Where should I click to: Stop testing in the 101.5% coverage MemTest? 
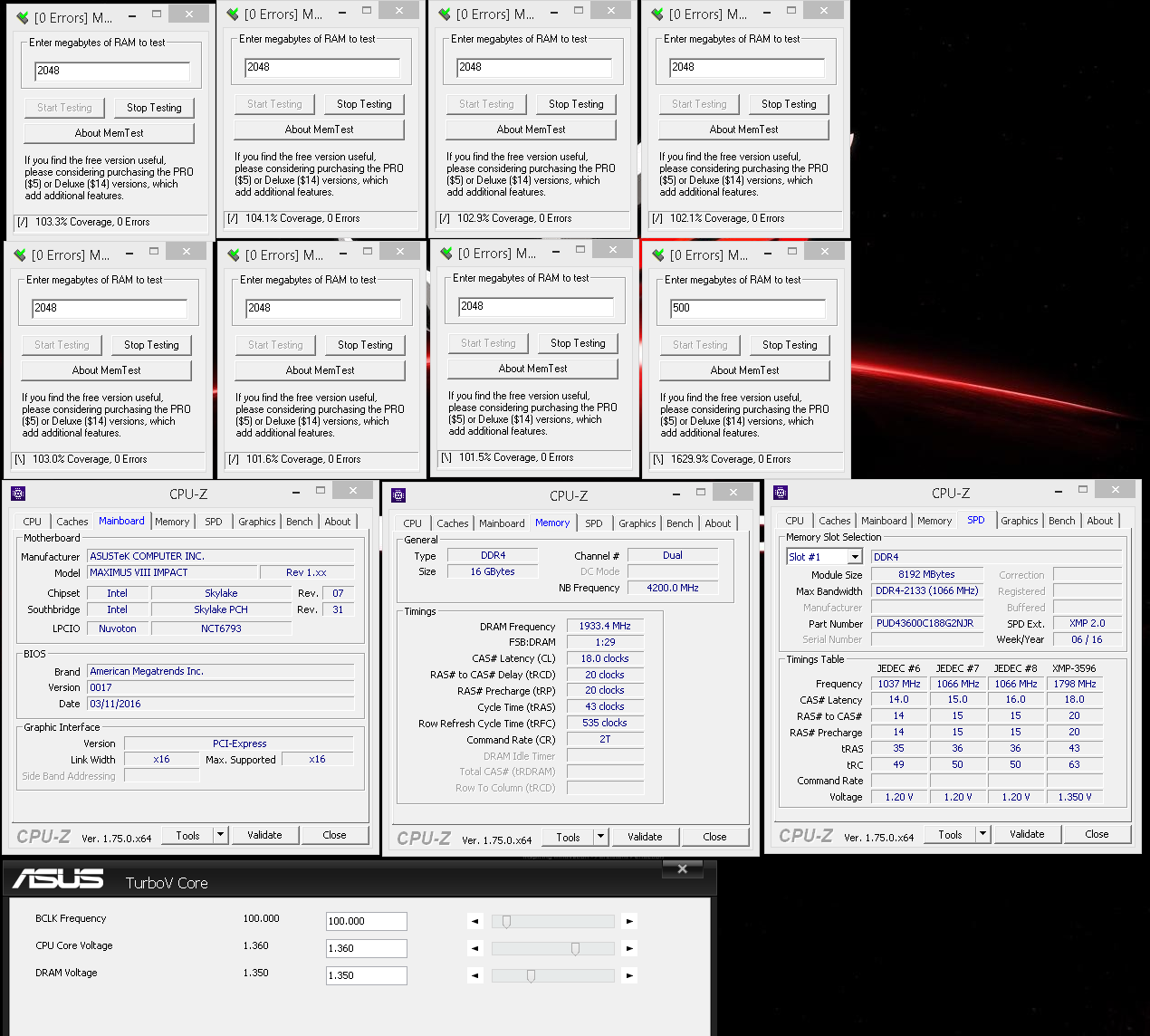tap(578, 343)
